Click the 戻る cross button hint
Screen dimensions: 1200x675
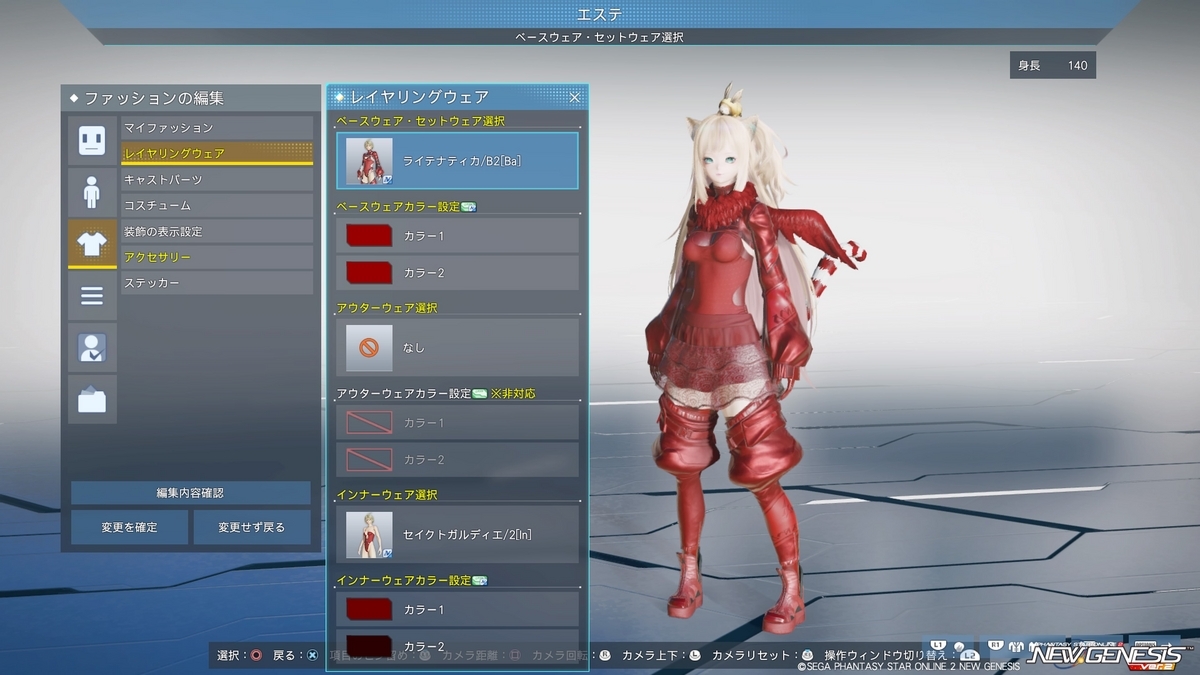(x=313, y=656)
